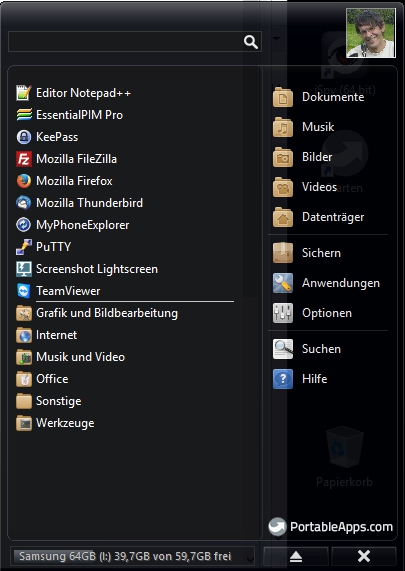Image resolution: width=405 pixels, height=571 pixels.
Task: Click the Screenshot Lightscreen icon
Action: tap(24, 269)
